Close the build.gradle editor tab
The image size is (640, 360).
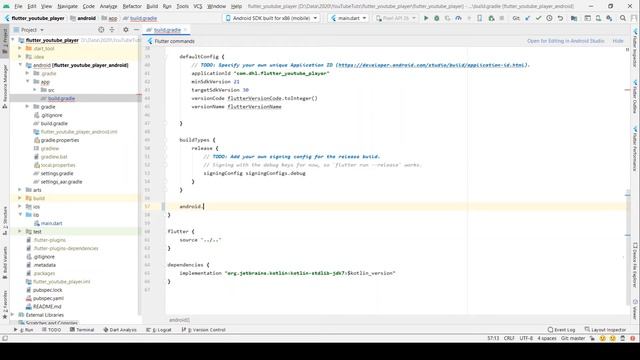tap(185, 30)
